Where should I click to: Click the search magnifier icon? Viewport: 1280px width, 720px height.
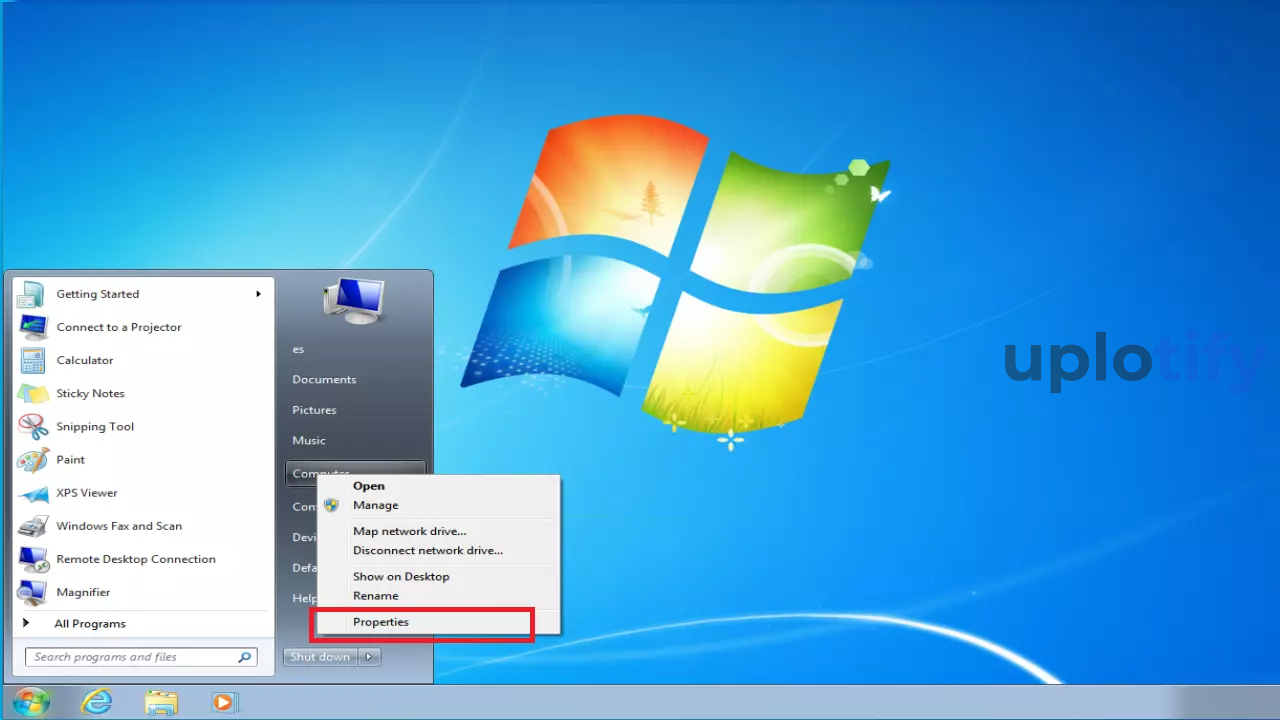(244, 657)
